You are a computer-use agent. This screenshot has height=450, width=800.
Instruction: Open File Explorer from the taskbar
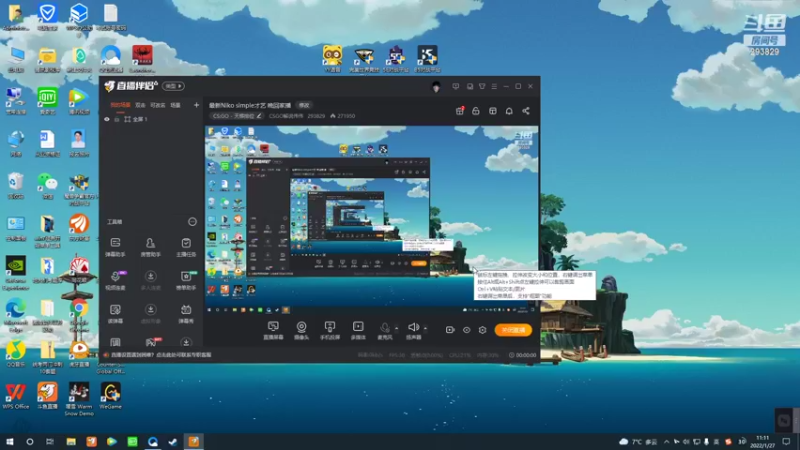pos(71,441)
